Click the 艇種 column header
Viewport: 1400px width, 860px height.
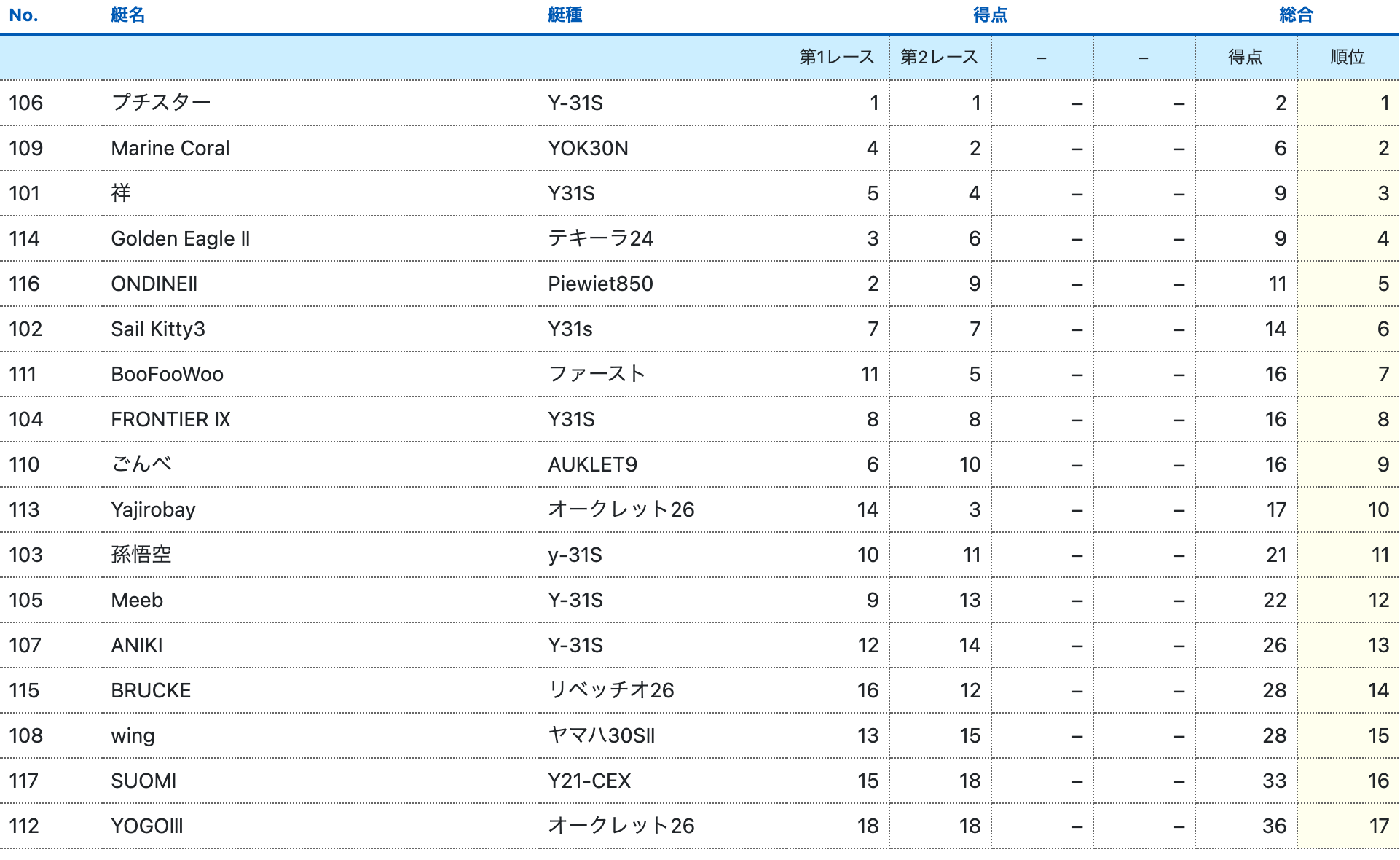(x=565, y=15)
